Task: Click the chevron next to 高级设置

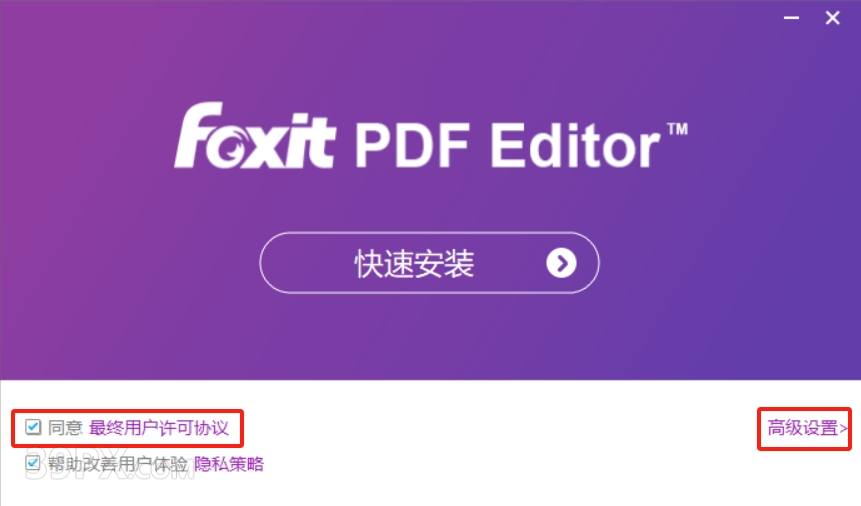Action: [x=843, y=428]
